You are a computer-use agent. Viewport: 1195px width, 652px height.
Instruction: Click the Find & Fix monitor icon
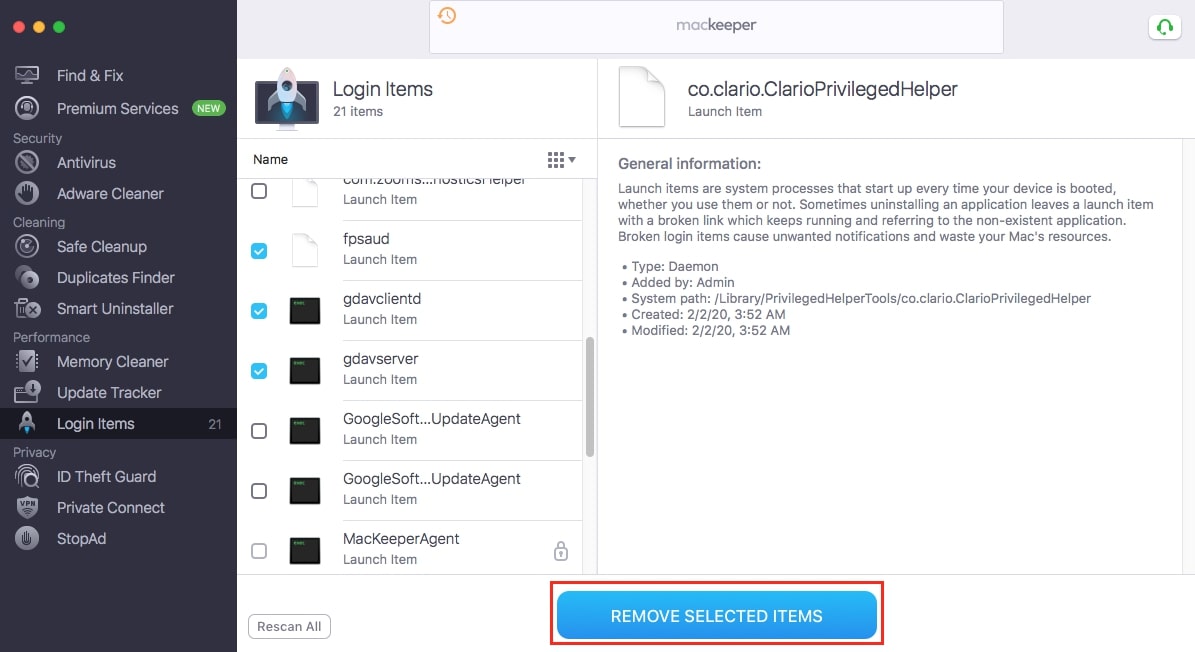[x=27, y=75]
